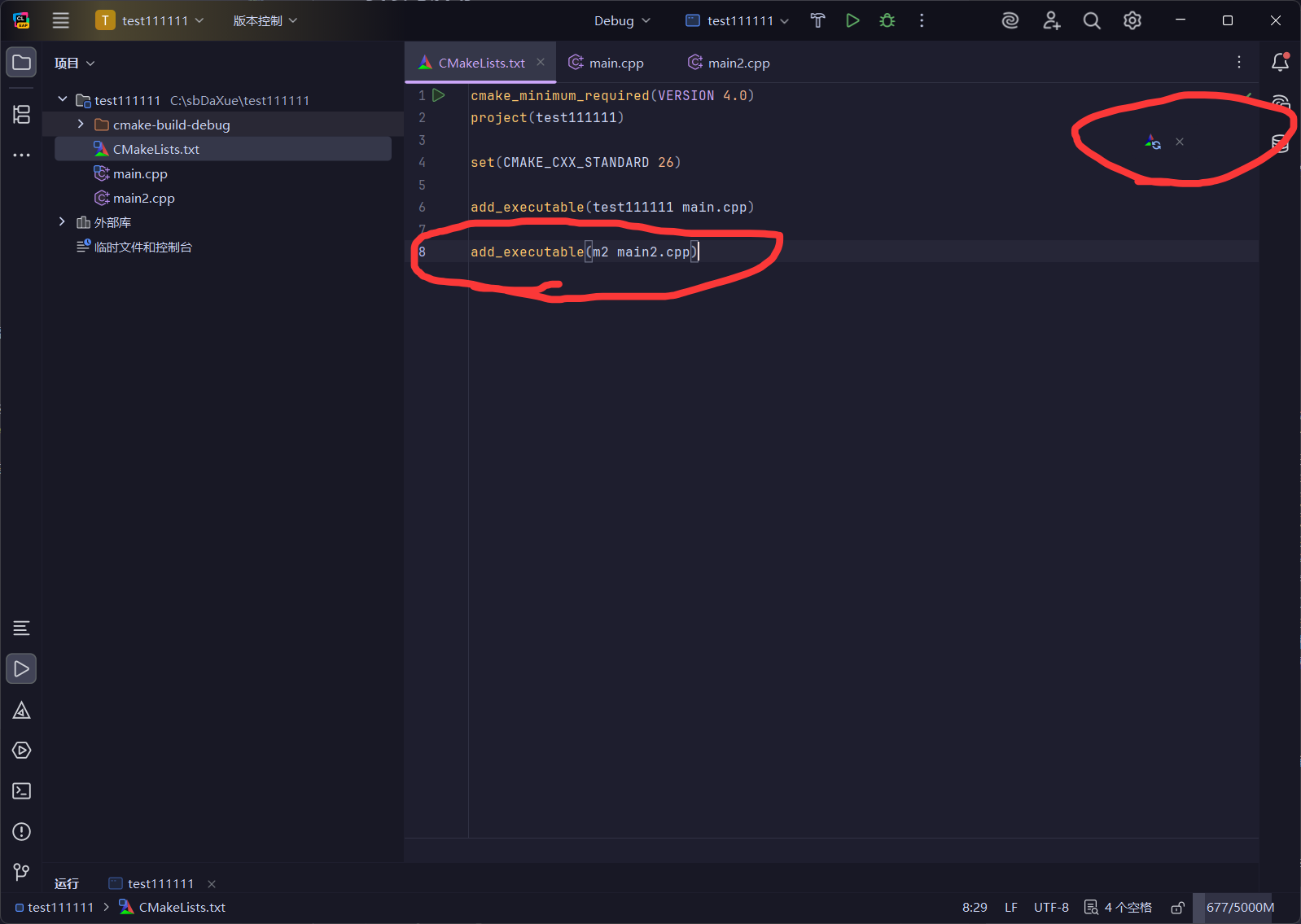Viewport: 1301px width, 924px height.
Task: Open the CMake tool window
Action: point(22,711)
